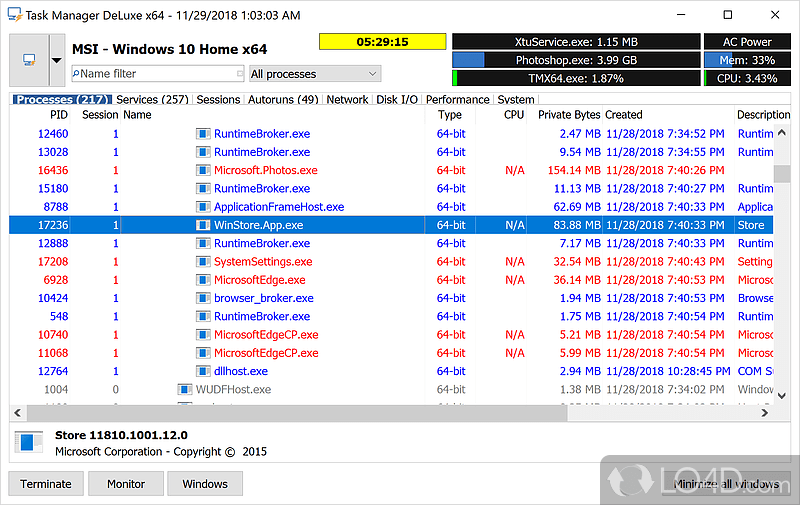Select the dllhost.exe process name

coord(241,371)
